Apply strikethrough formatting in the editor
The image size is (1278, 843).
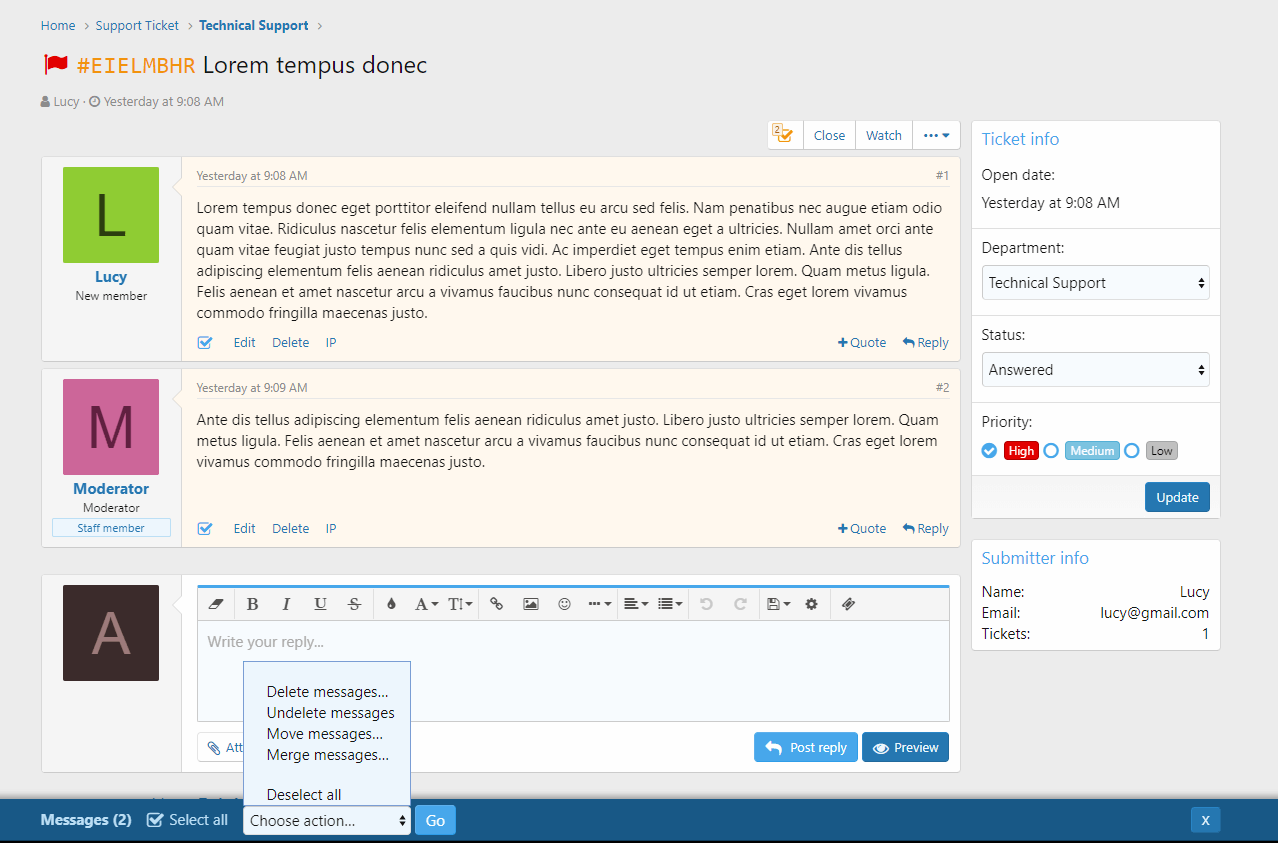pos(354,604)
